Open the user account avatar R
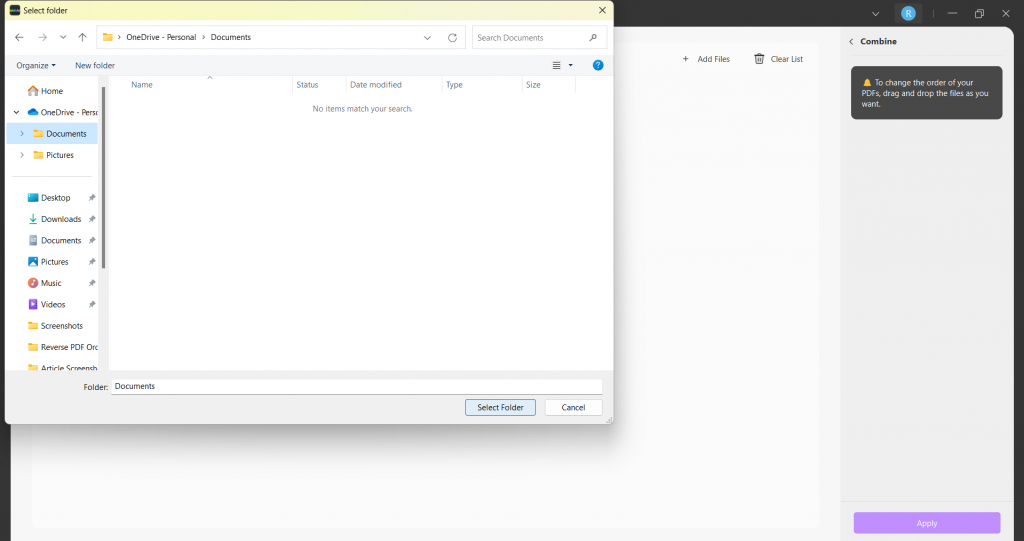1024x541 pixels. [908, 13]
